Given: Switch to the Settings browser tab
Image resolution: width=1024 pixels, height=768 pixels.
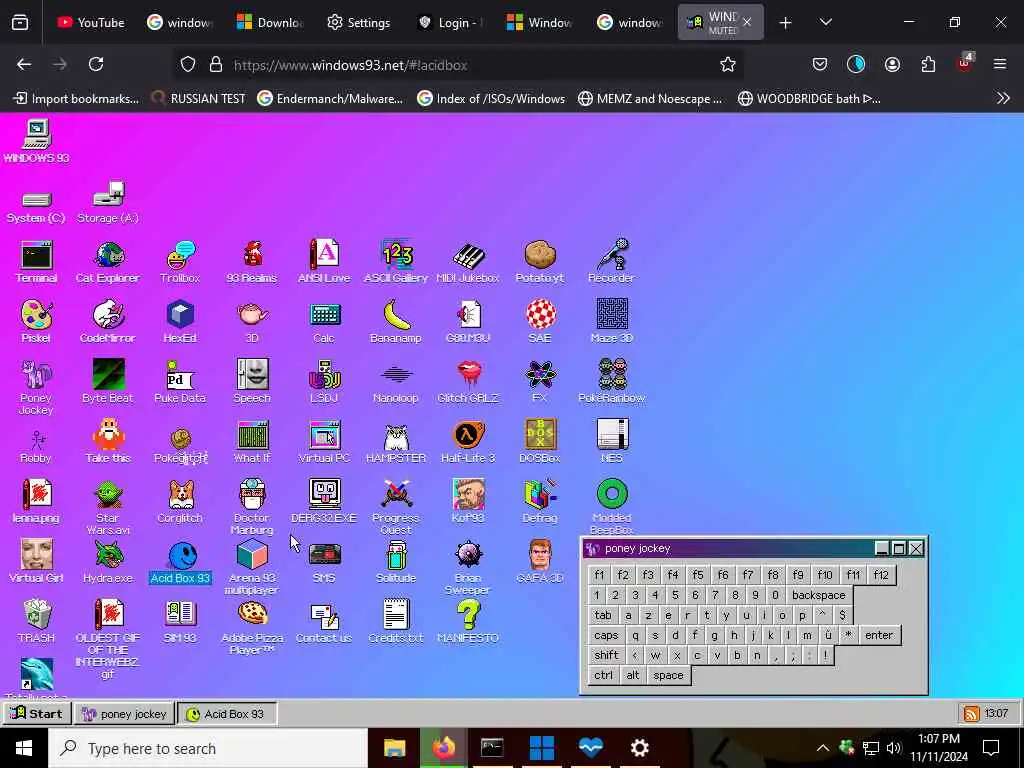Looking at the screenshot, I should pyautogui.click(x=358, y=22).
